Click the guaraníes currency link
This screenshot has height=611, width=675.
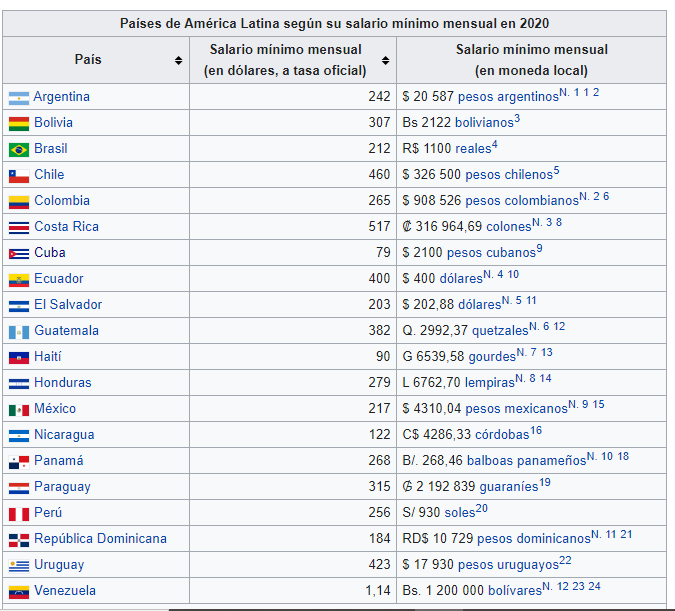(507, 487)
